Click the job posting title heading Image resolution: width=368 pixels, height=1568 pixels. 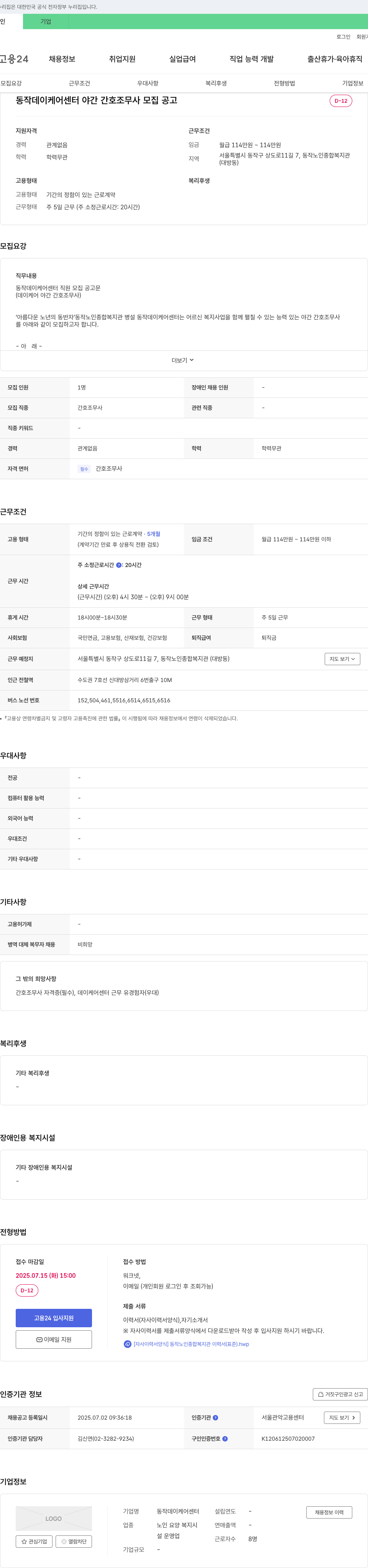[96, 100]
